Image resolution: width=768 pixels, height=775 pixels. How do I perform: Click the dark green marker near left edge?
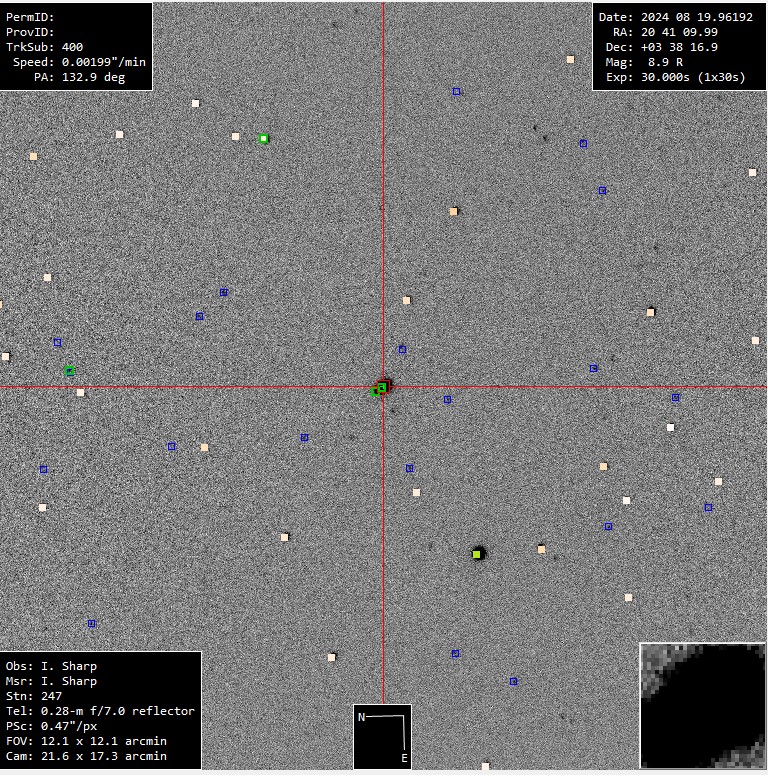click(70, 371)
